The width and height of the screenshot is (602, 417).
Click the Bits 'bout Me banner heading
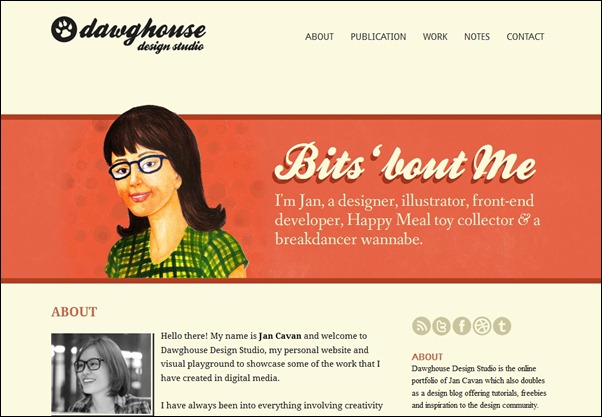tap(405, 163)
